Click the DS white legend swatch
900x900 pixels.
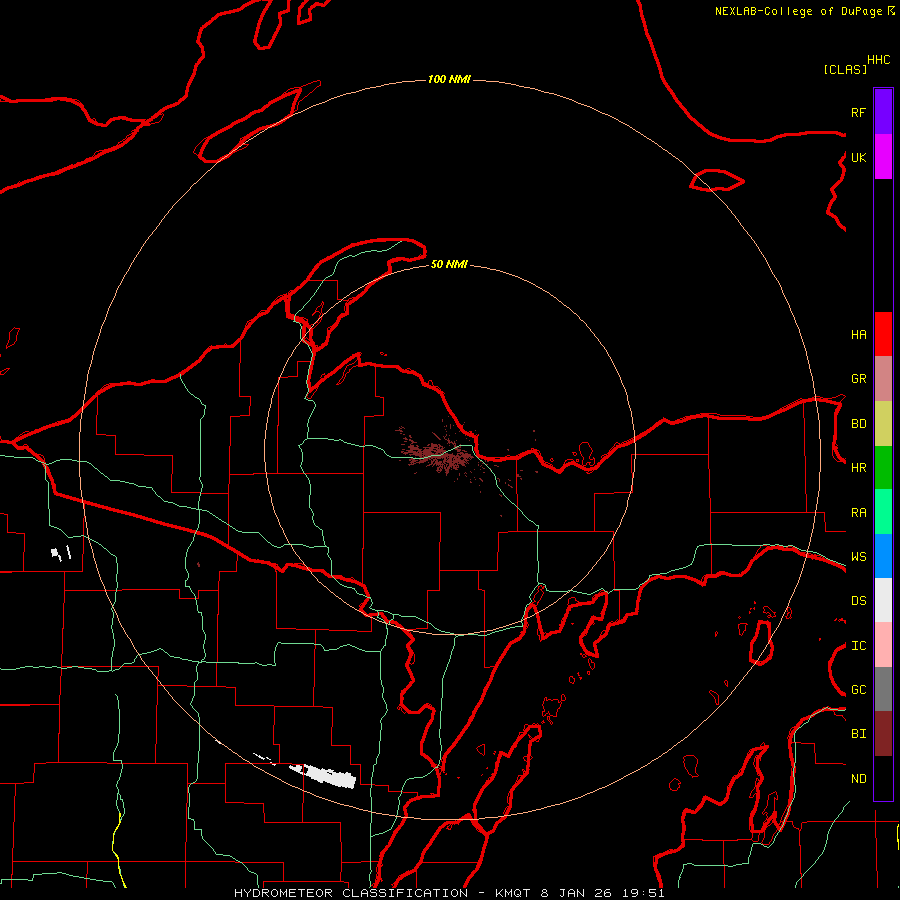pos(883,600)
